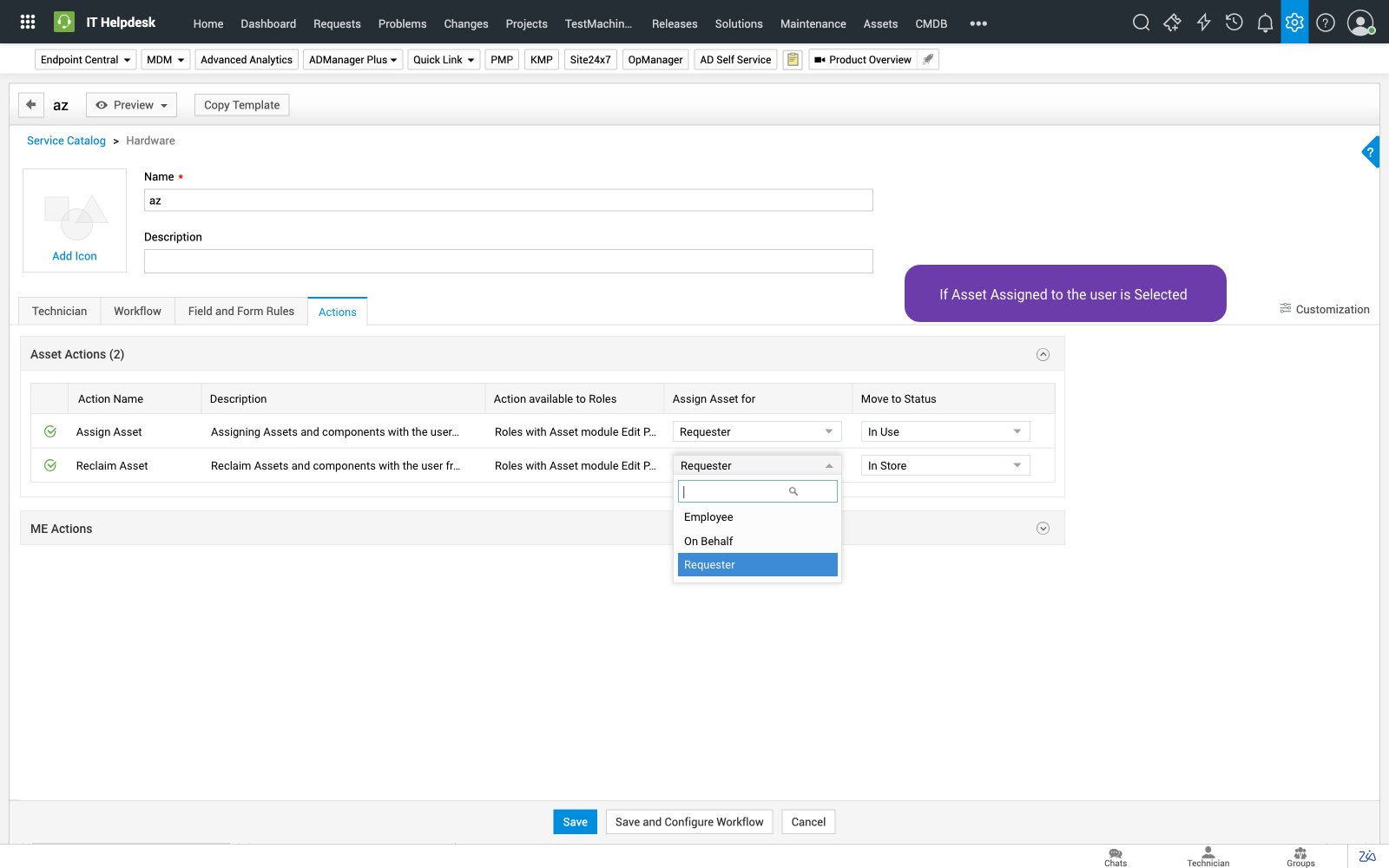
Task: Open the recent history clock icon
Action: [x=1234, y=23]
